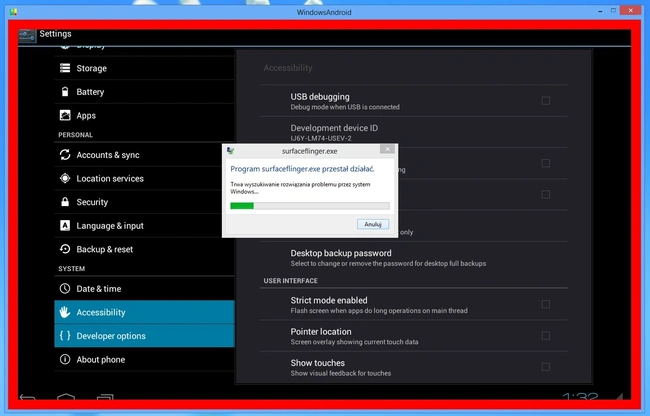Open Desktop backup password setting
The height and width of the screenshot is (416, 650).
(x=414, y=258)
